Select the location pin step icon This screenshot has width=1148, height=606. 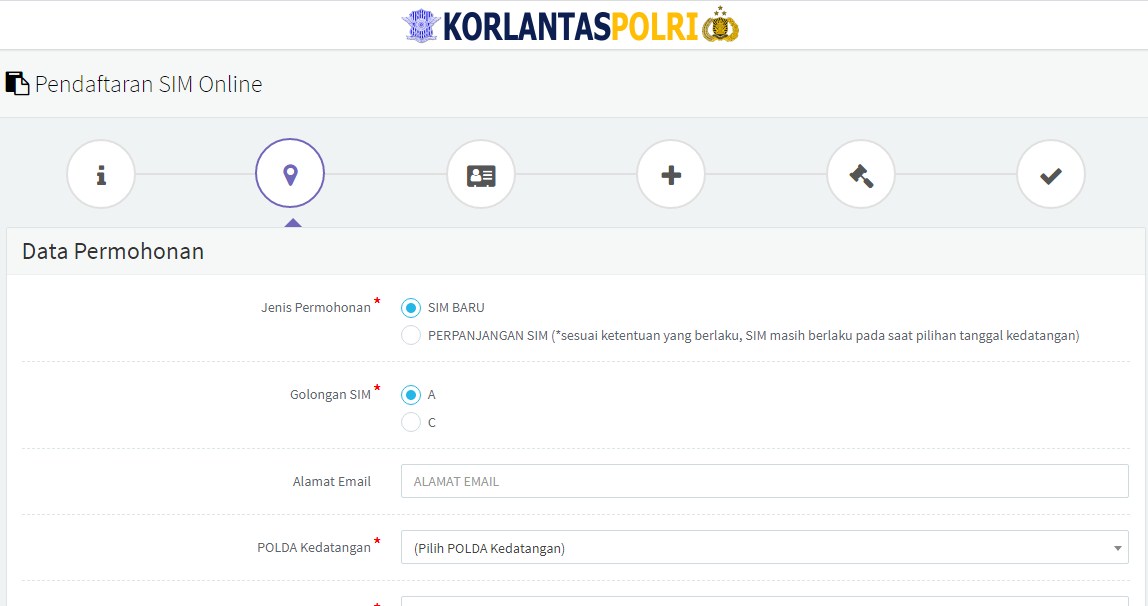(x=290, y=173)
